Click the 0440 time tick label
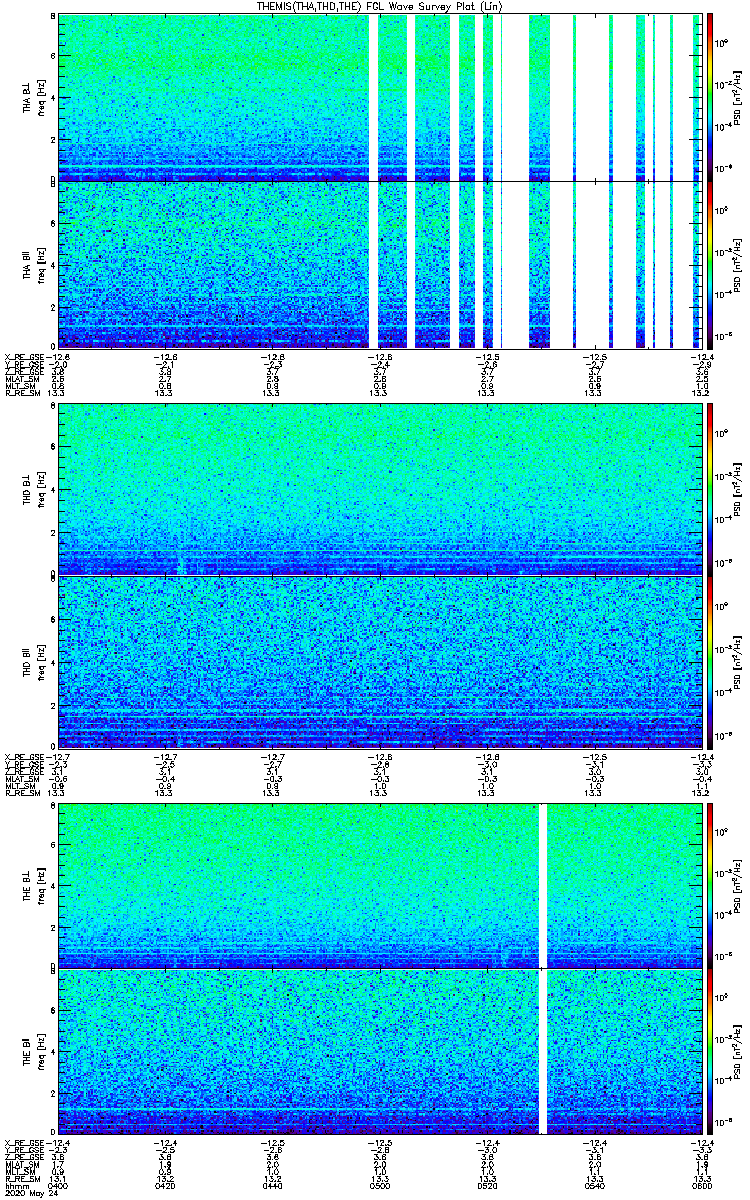 coord(272,1187)
